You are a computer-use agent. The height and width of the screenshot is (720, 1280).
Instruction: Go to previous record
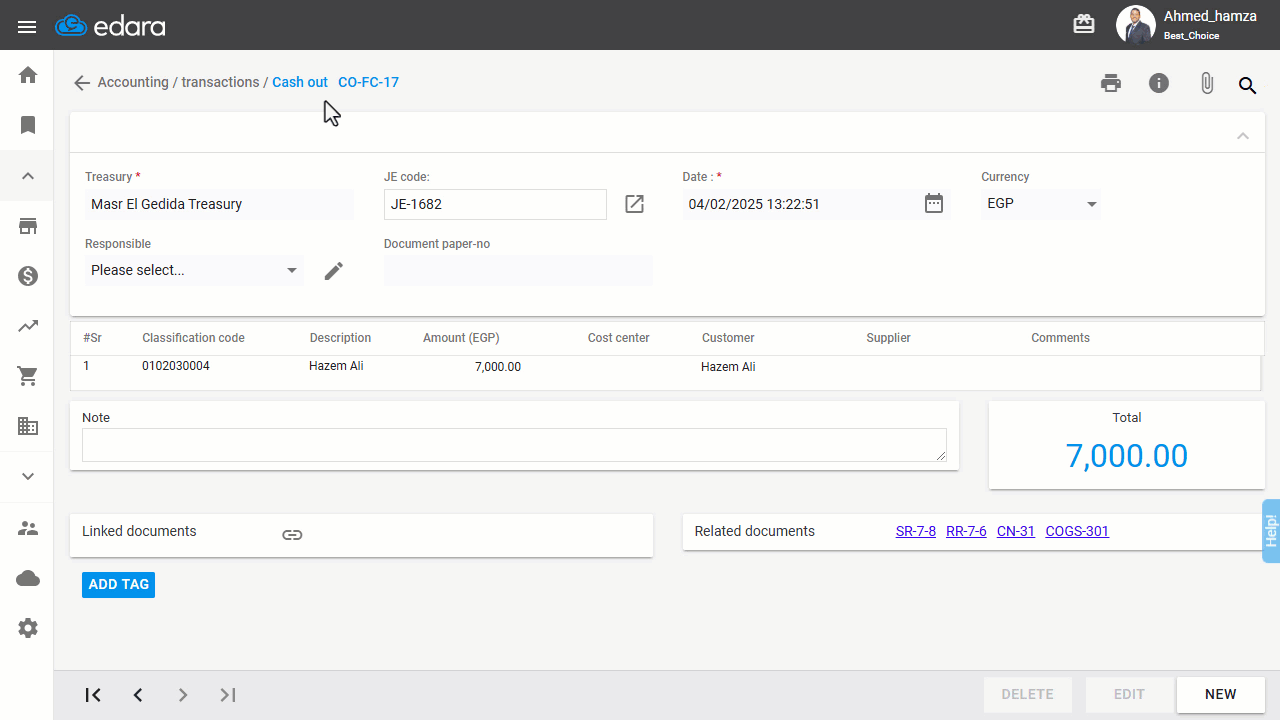[138, 695]
